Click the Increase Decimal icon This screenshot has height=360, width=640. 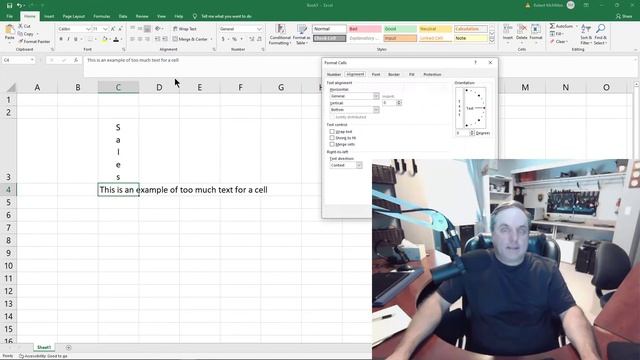(251, 39)
